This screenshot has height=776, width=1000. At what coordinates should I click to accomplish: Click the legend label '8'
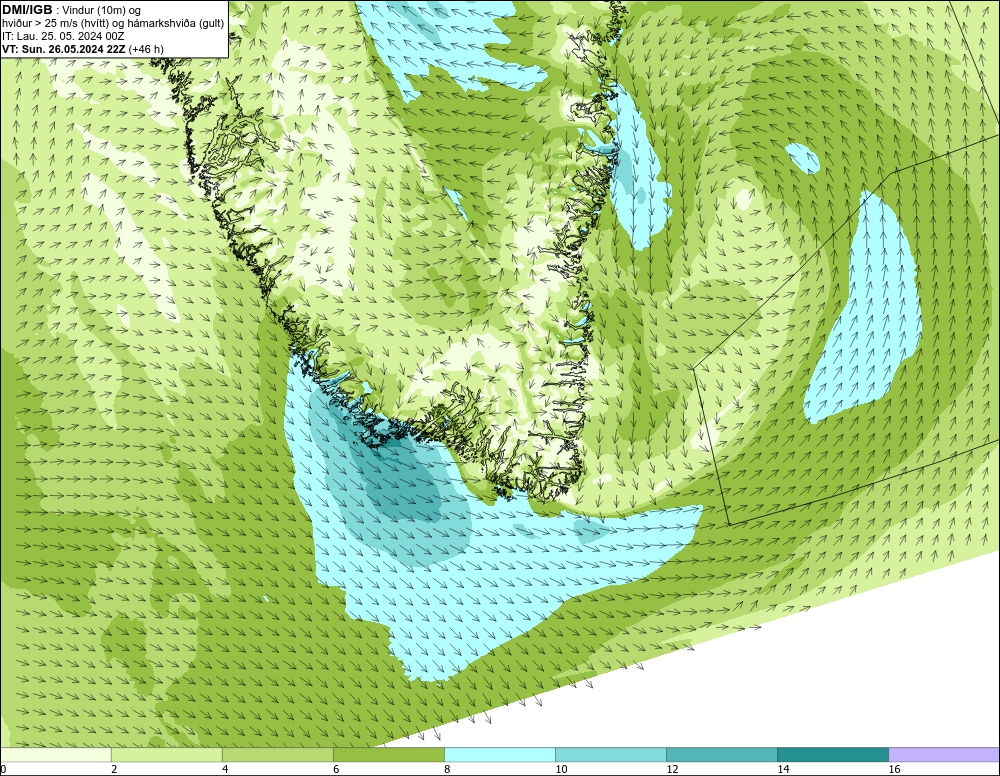[447, 769]
